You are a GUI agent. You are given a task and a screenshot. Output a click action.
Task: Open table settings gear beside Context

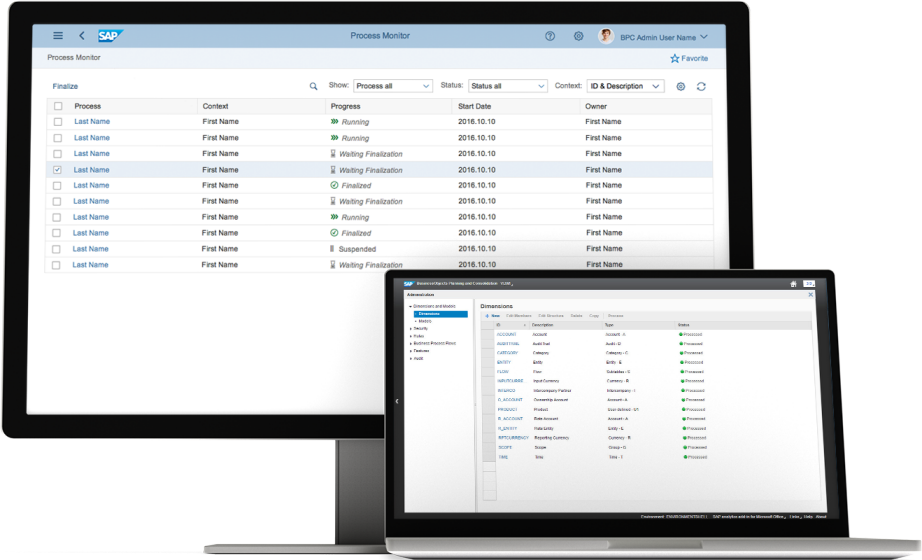pos(681,87)
